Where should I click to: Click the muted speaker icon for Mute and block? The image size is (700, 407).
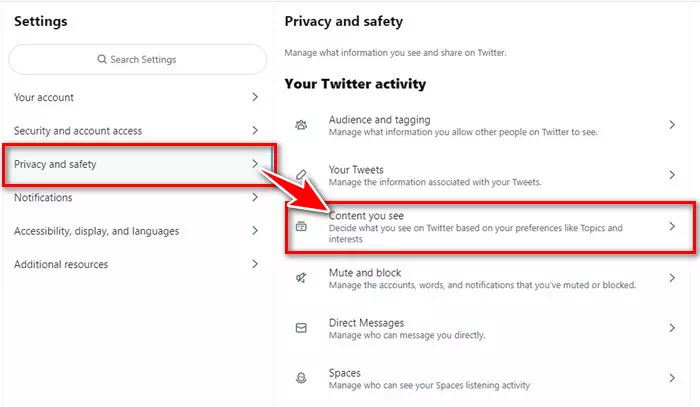(x=301, y=278)
